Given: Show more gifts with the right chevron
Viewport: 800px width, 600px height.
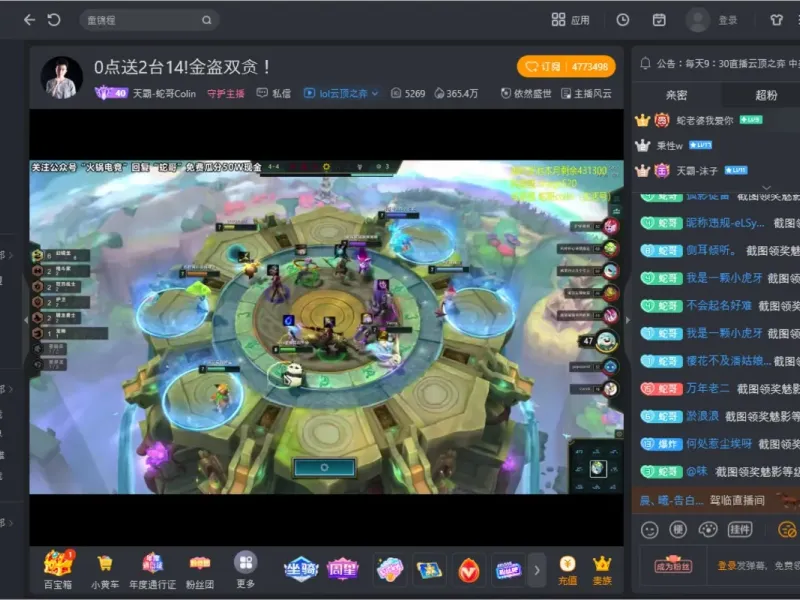Looking at the screenshot, I should (537, 570).
